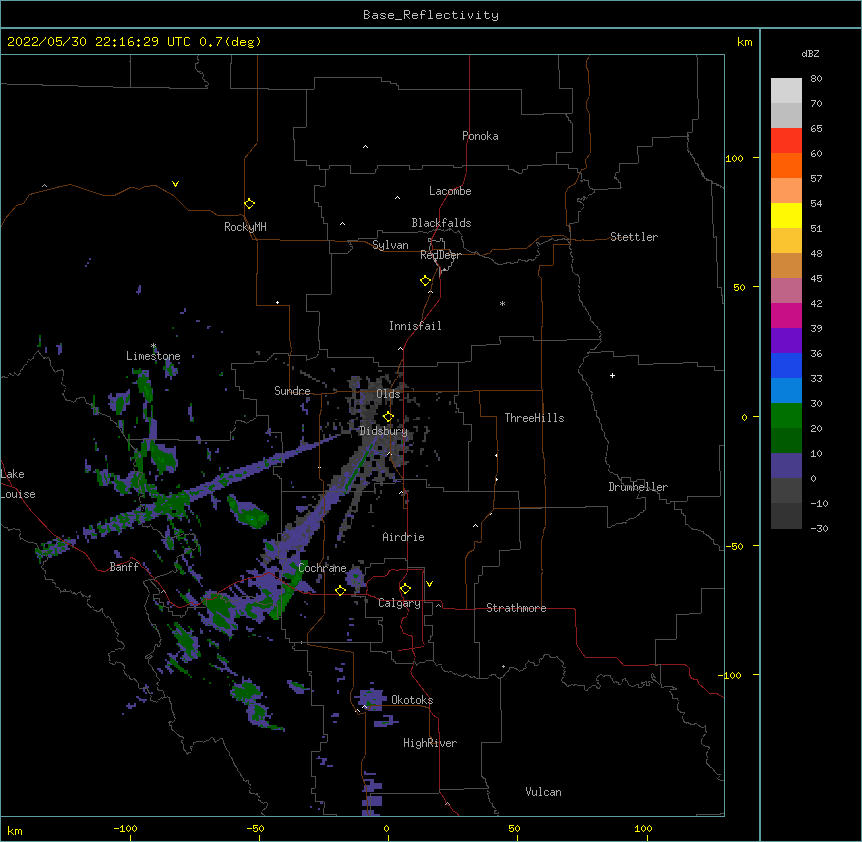
Task: Select the yellow diamond marker below Olds
Action: tap(388, 417)
